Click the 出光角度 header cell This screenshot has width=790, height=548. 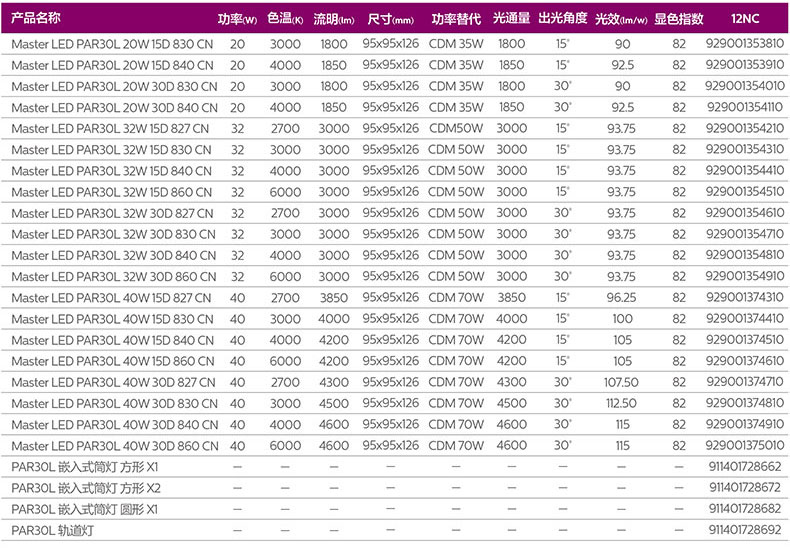point(562,19)
